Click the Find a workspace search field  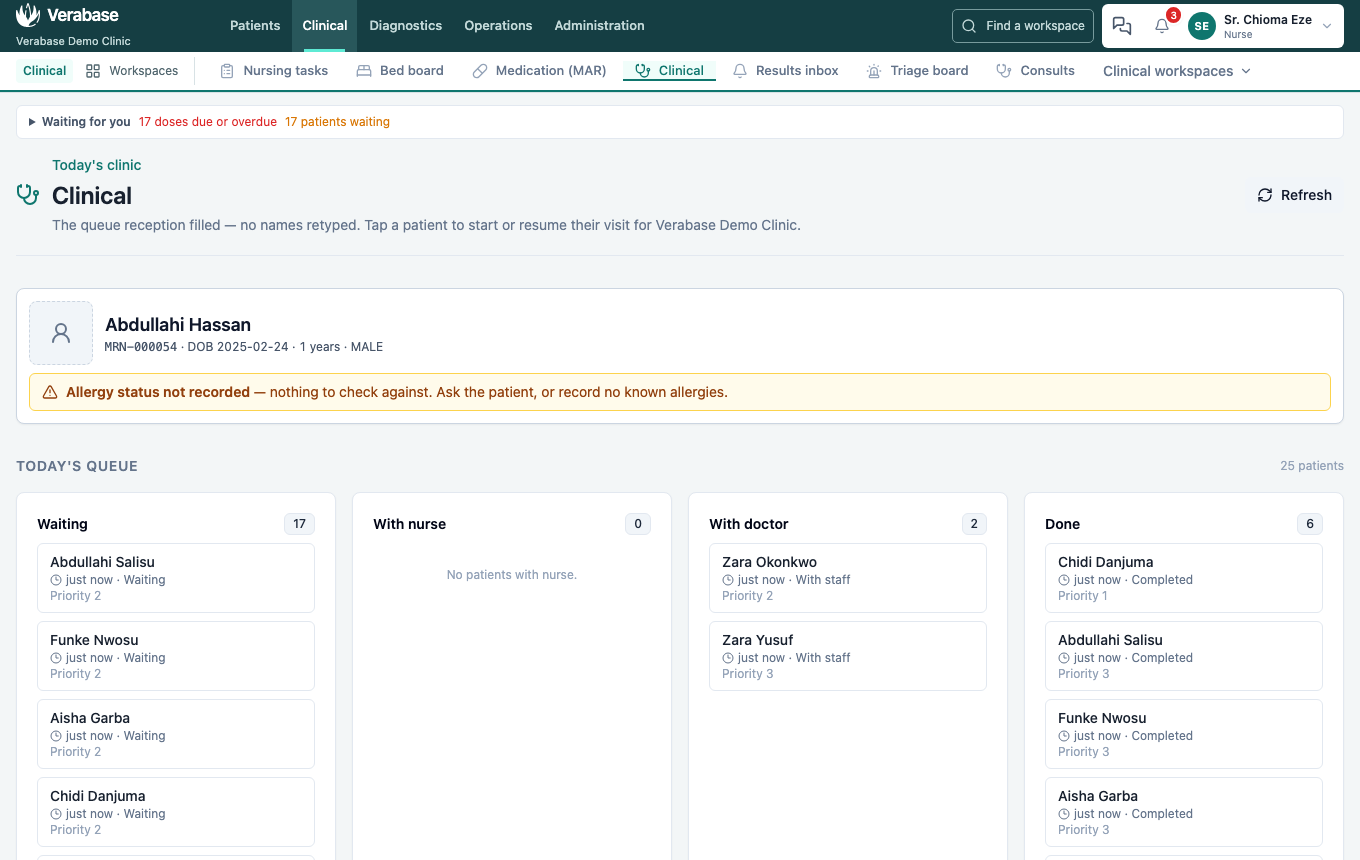click(x=1023, y=26)
